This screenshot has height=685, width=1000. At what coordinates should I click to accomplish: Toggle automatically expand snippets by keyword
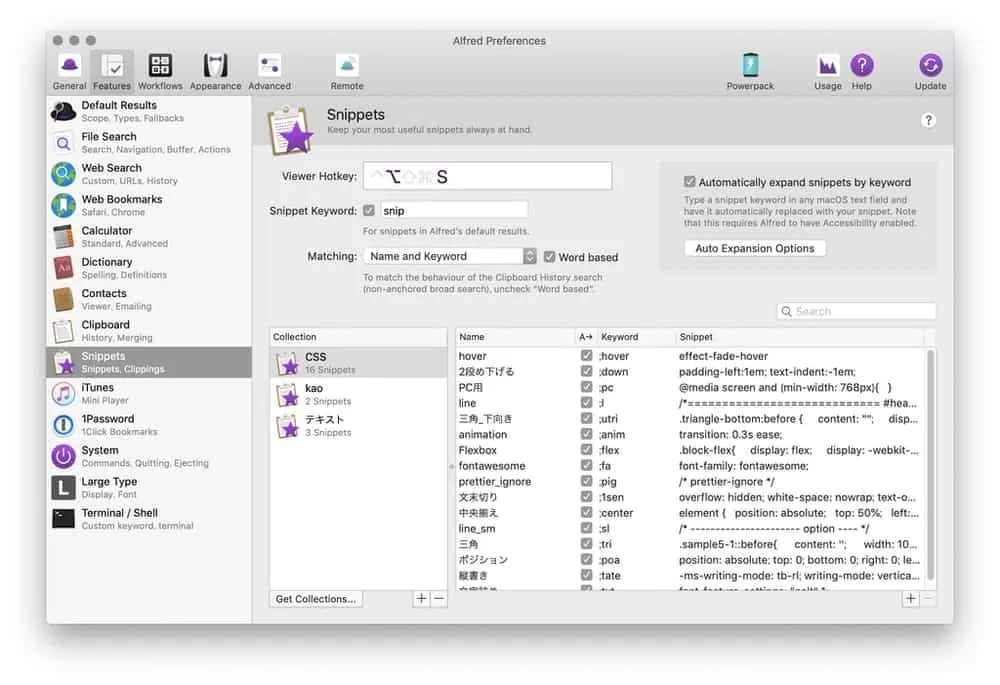pos(690,182)
